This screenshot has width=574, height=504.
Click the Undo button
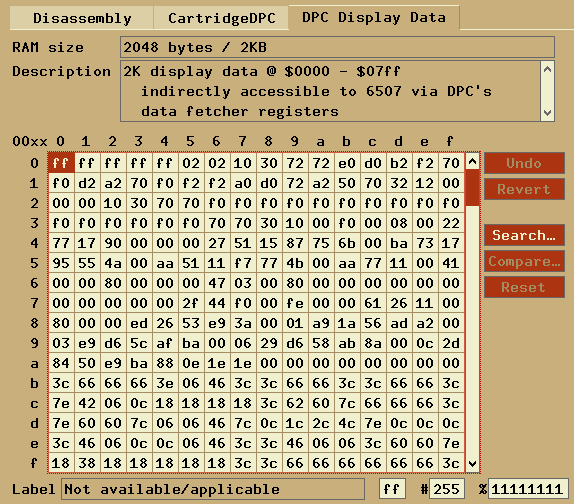524,163
